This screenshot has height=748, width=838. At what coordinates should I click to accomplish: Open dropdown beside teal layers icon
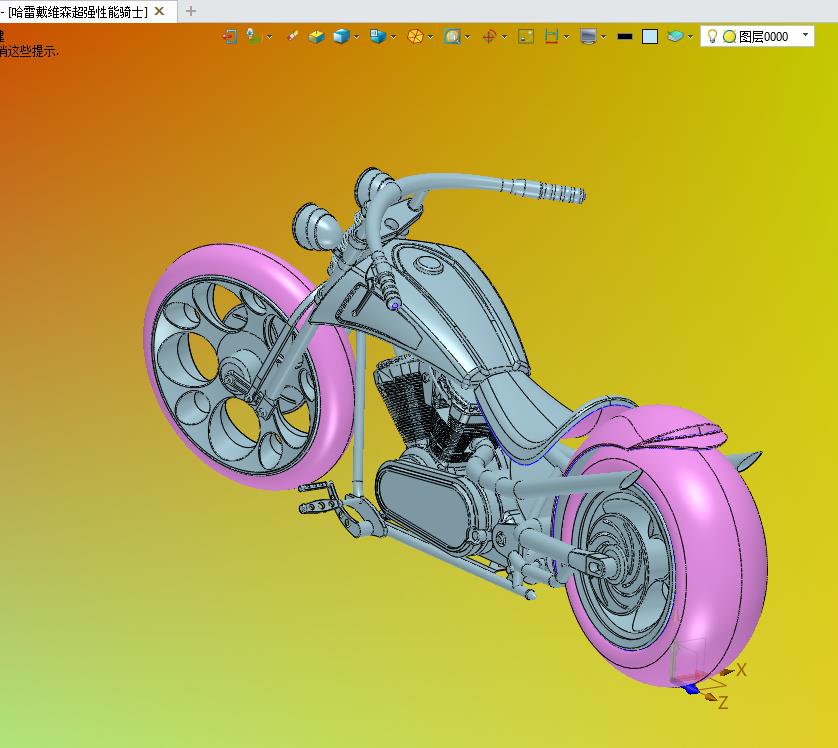pyautogui.click(x=690, y=37)
